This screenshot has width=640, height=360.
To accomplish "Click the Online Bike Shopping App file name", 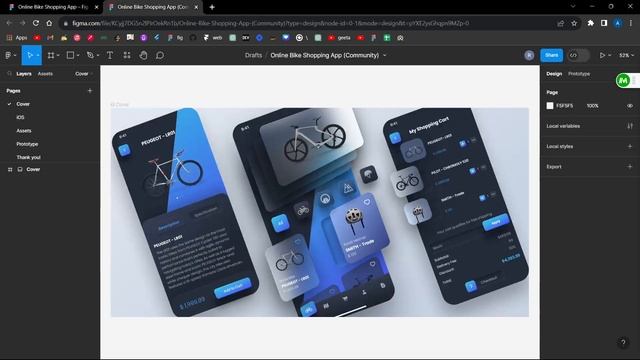I will click(324, 55).
